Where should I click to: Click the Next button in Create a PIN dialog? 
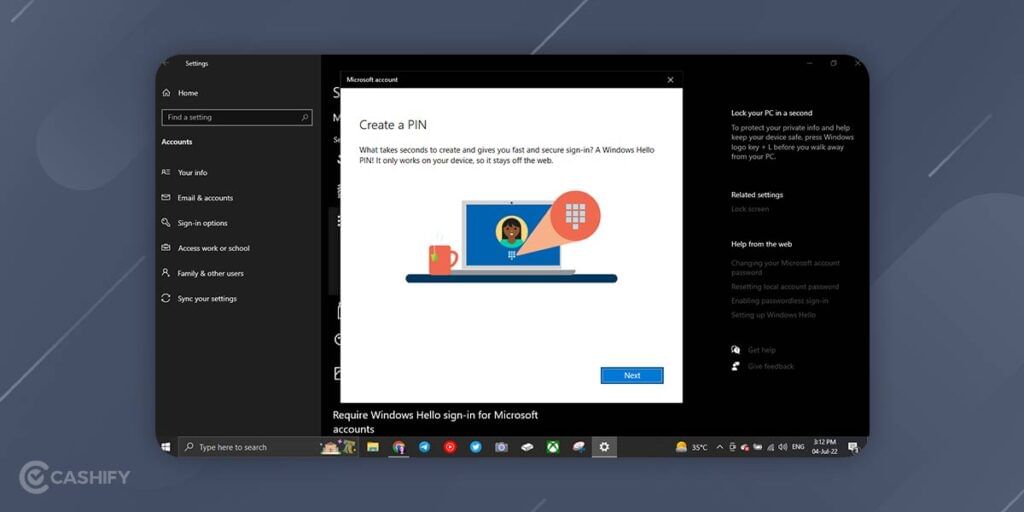click(x=632, y=376)
